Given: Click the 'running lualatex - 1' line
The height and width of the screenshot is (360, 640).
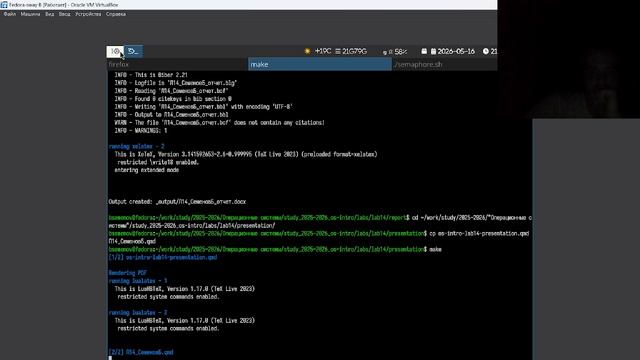Looking at the screenshot, I should click(x=138, y=281).
